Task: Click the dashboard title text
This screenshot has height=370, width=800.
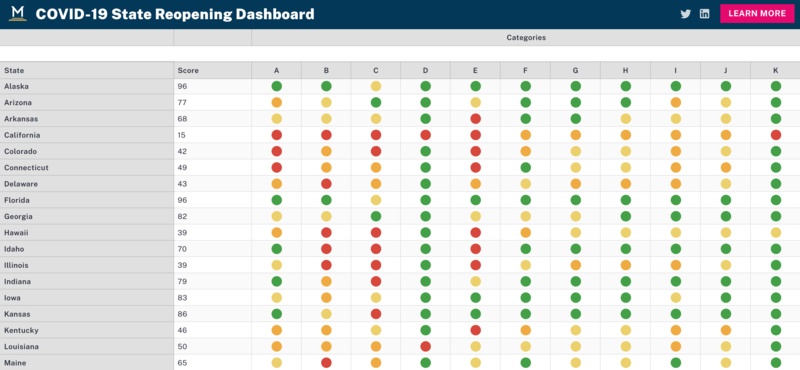Action: [x=175, y=14]
